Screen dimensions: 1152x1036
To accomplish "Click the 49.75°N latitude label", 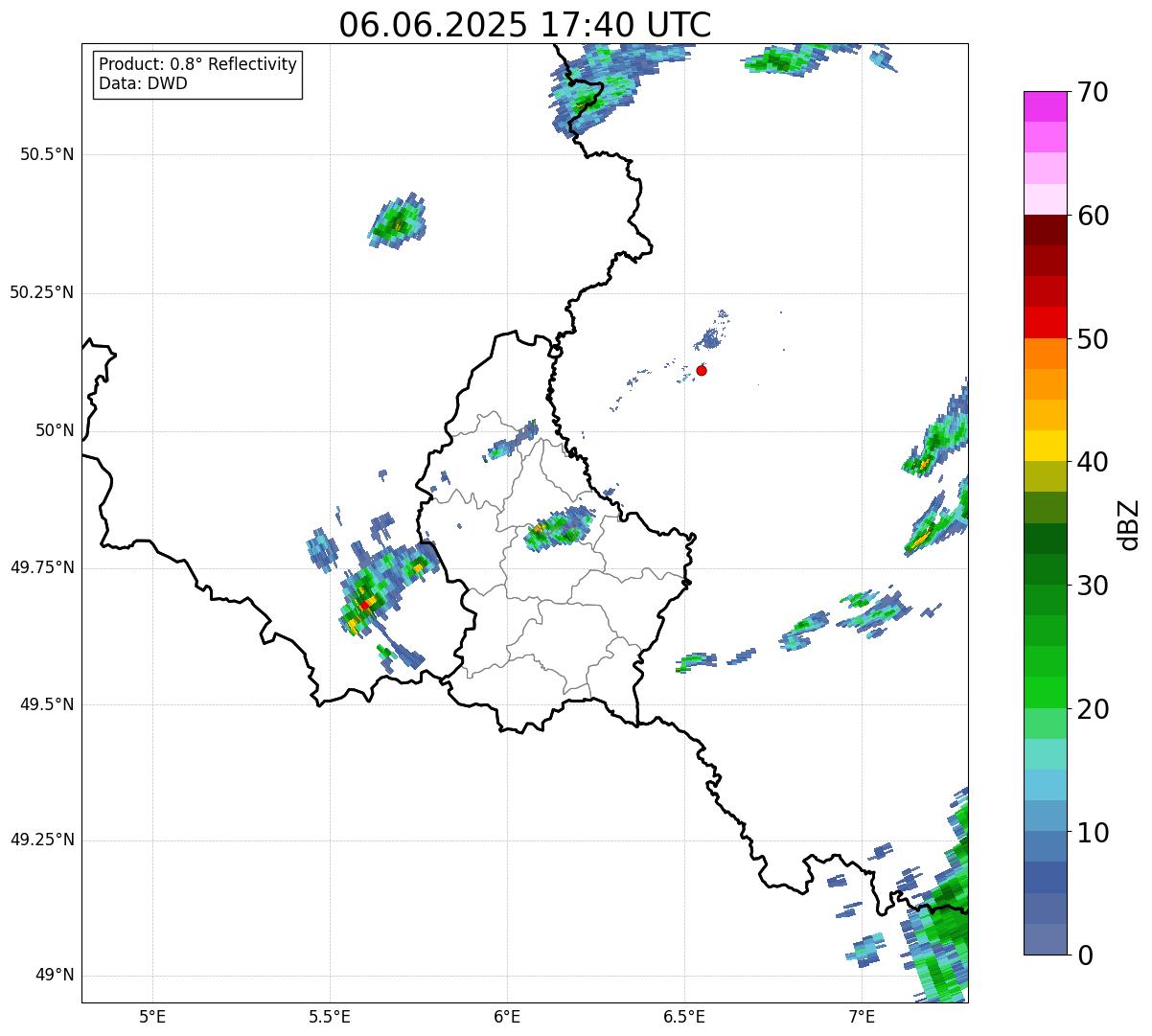I will [x=41, y=567].
